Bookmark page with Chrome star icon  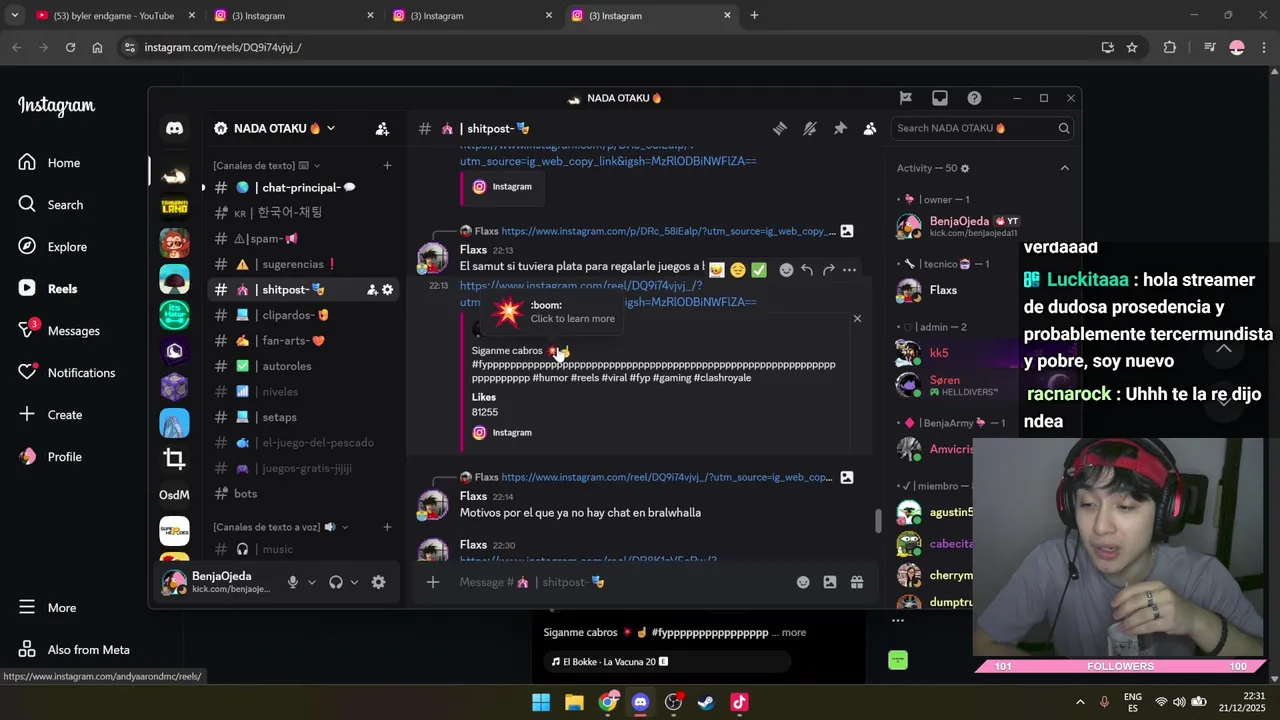coord(1132,47)
